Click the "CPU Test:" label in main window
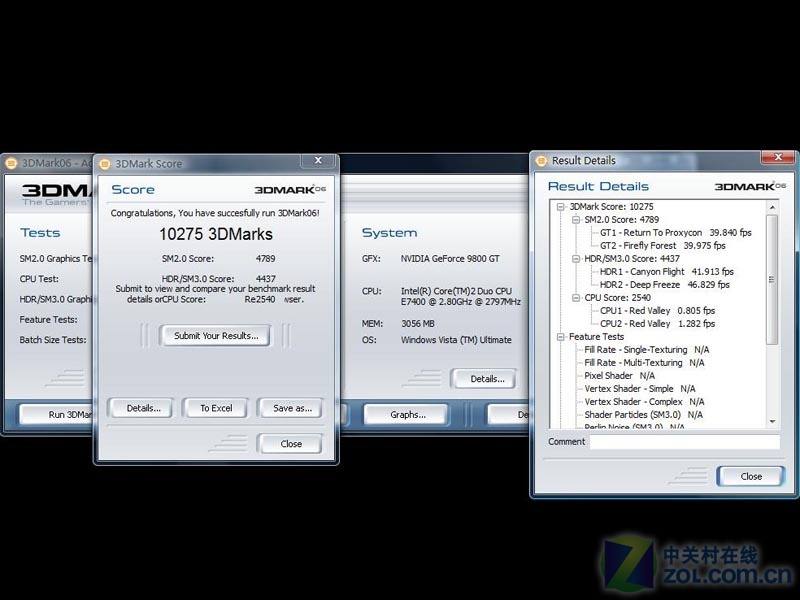This screenshot has height=600, width=800. click(39, 279)
